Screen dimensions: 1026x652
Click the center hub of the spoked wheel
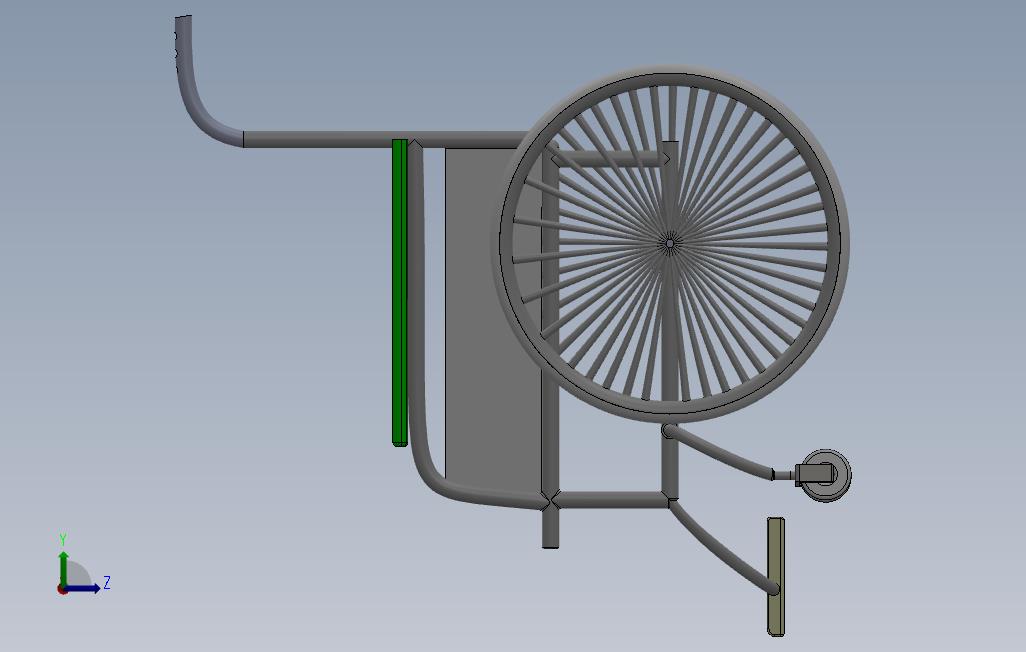(x=670, y=244)
